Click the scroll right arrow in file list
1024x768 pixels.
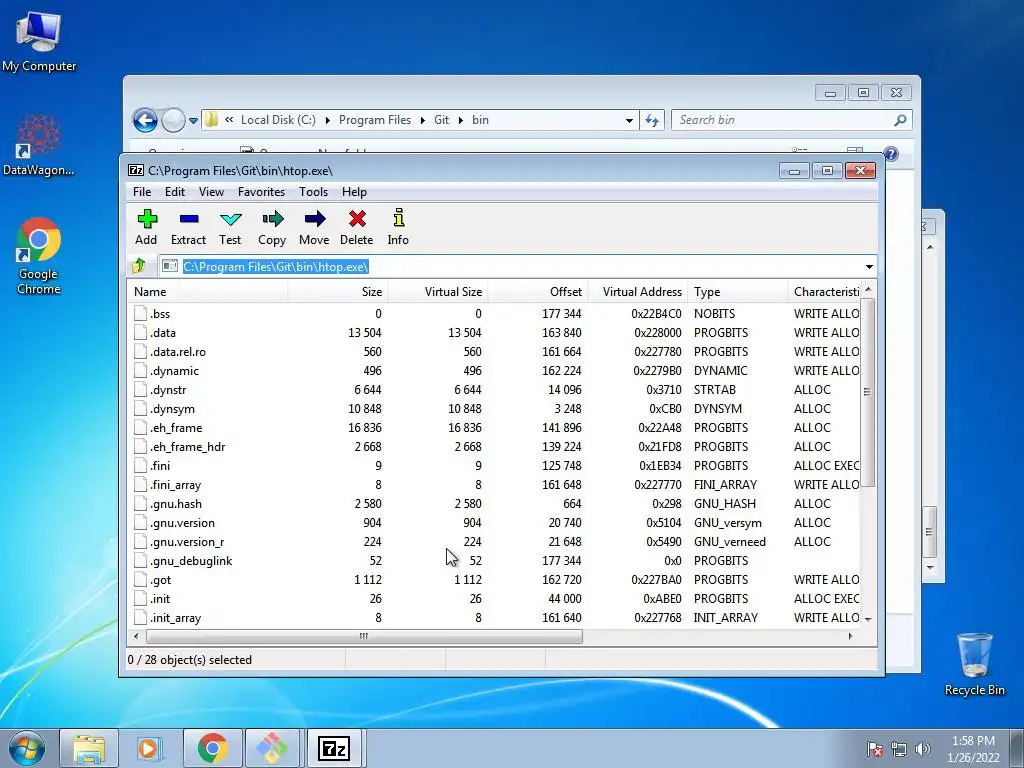click(850, 636)
